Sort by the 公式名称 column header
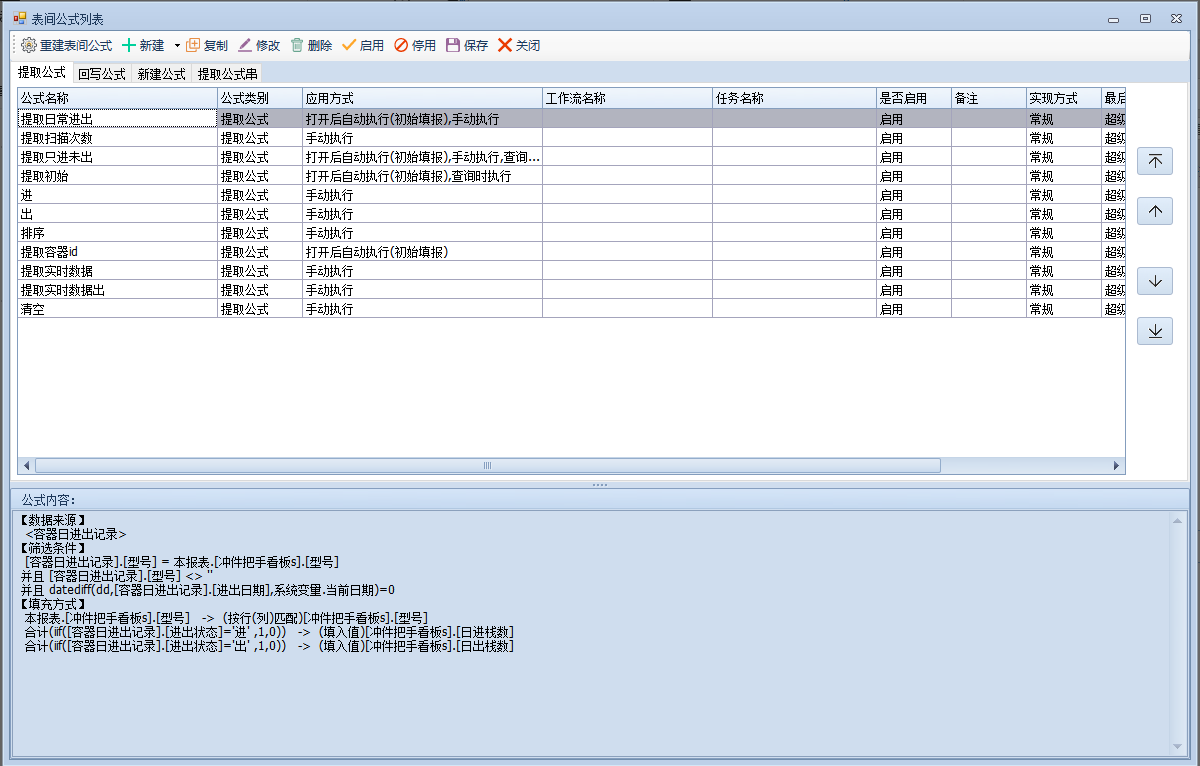The image size is (1200, 766). (x=117, y=98)
